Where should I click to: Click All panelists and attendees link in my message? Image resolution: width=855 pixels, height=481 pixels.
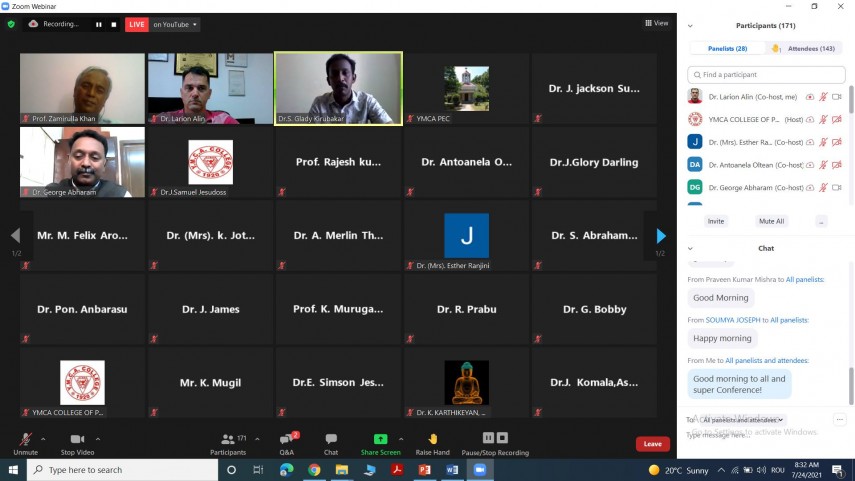tap(766, 360)
